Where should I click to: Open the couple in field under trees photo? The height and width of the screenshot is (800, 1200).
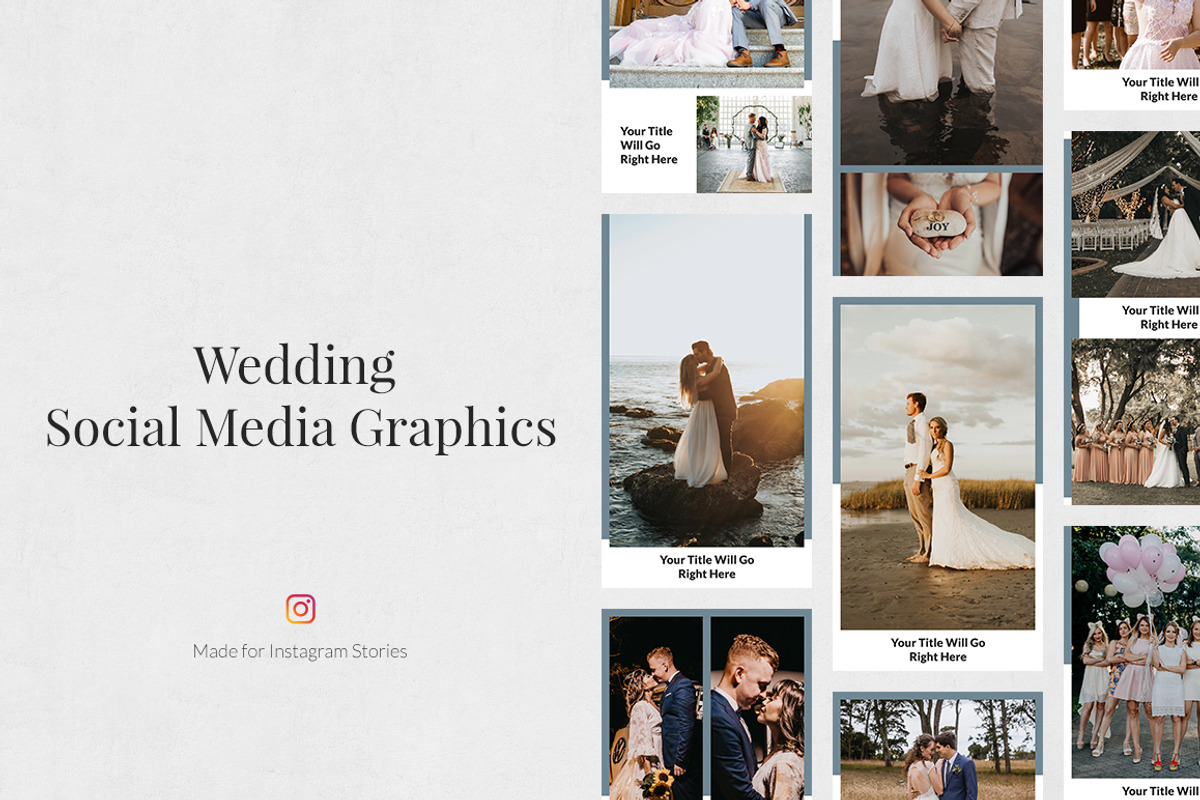938,750
